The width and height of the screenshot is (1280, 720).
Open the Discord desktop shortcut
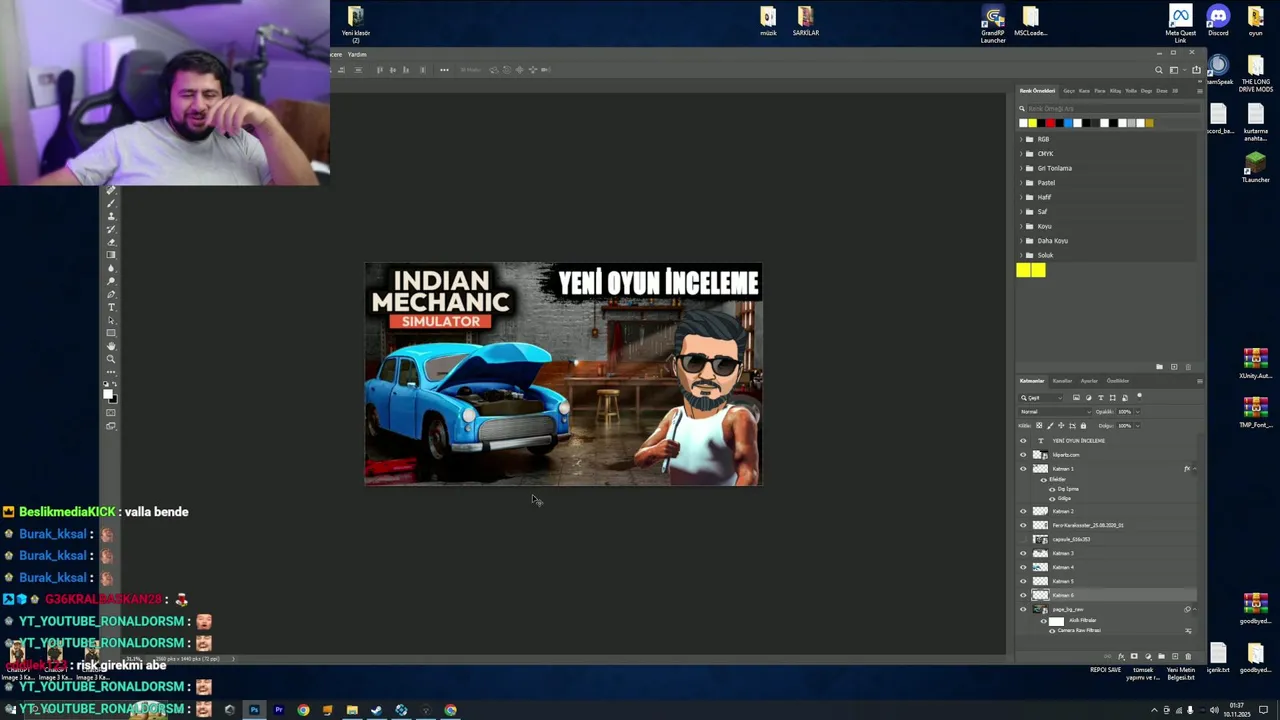point(1217,20)
